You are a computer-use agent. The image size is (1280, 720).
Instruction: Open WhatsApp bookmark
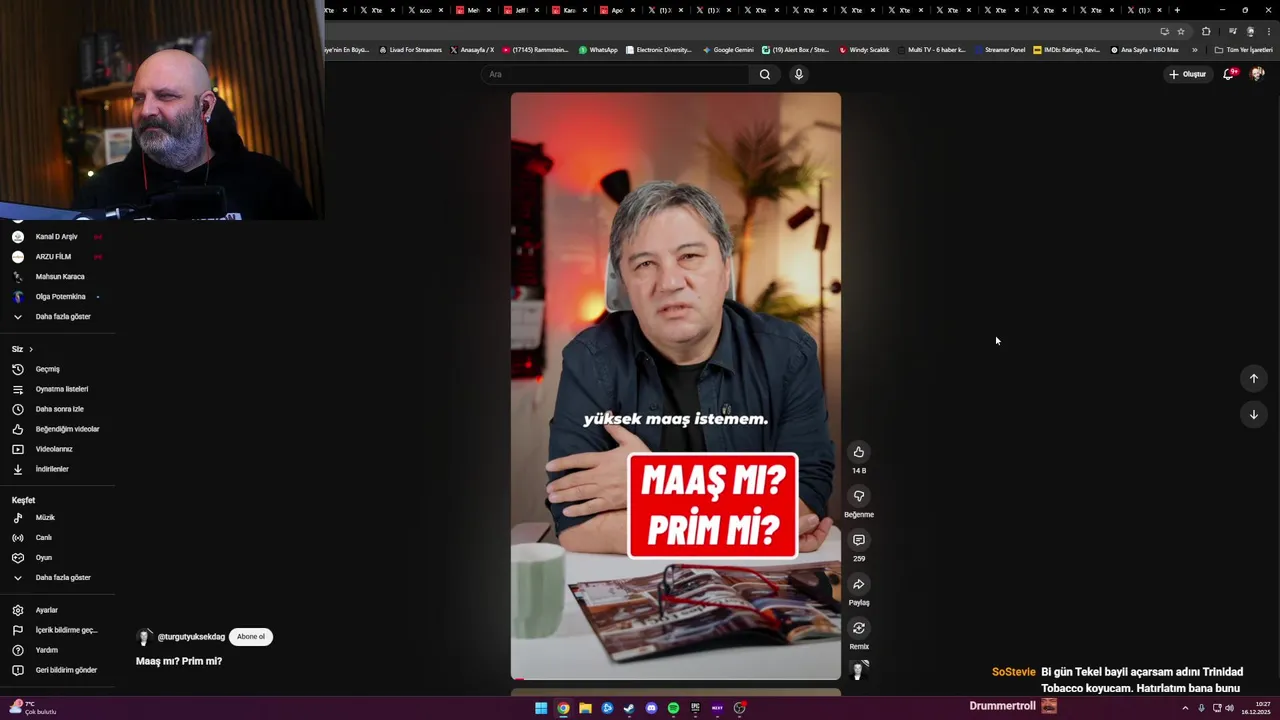point(598,49)
